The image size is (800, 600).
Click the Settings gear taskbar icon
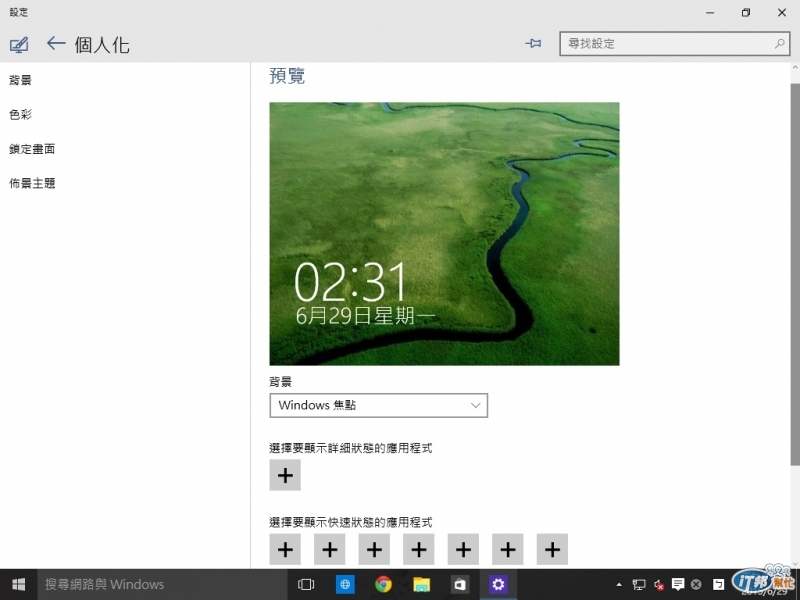click(498, 584)
